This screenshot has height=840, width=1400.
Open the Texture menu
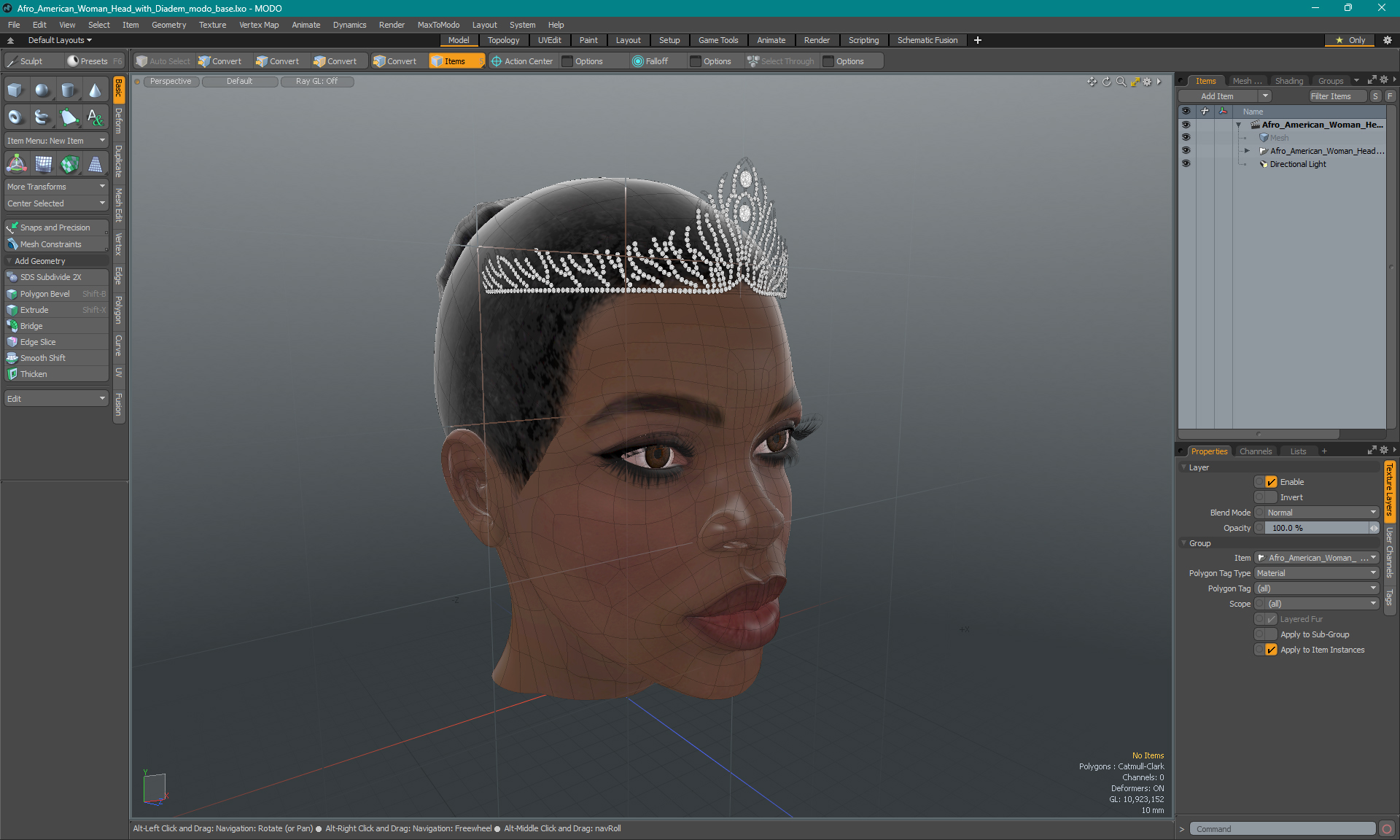212,25
